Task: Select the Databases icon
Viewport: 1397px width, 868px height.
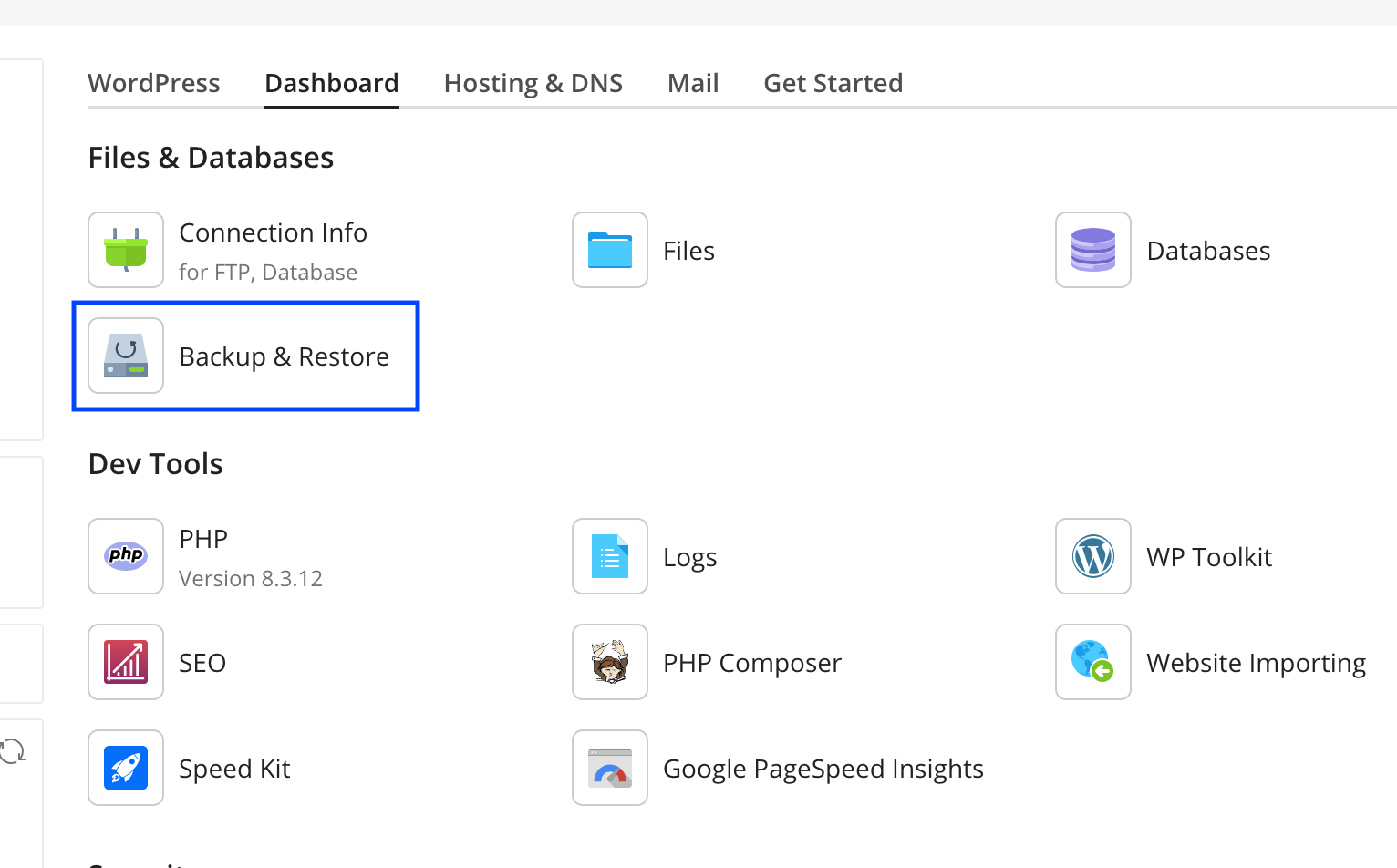Action: tap(1092, 249)
